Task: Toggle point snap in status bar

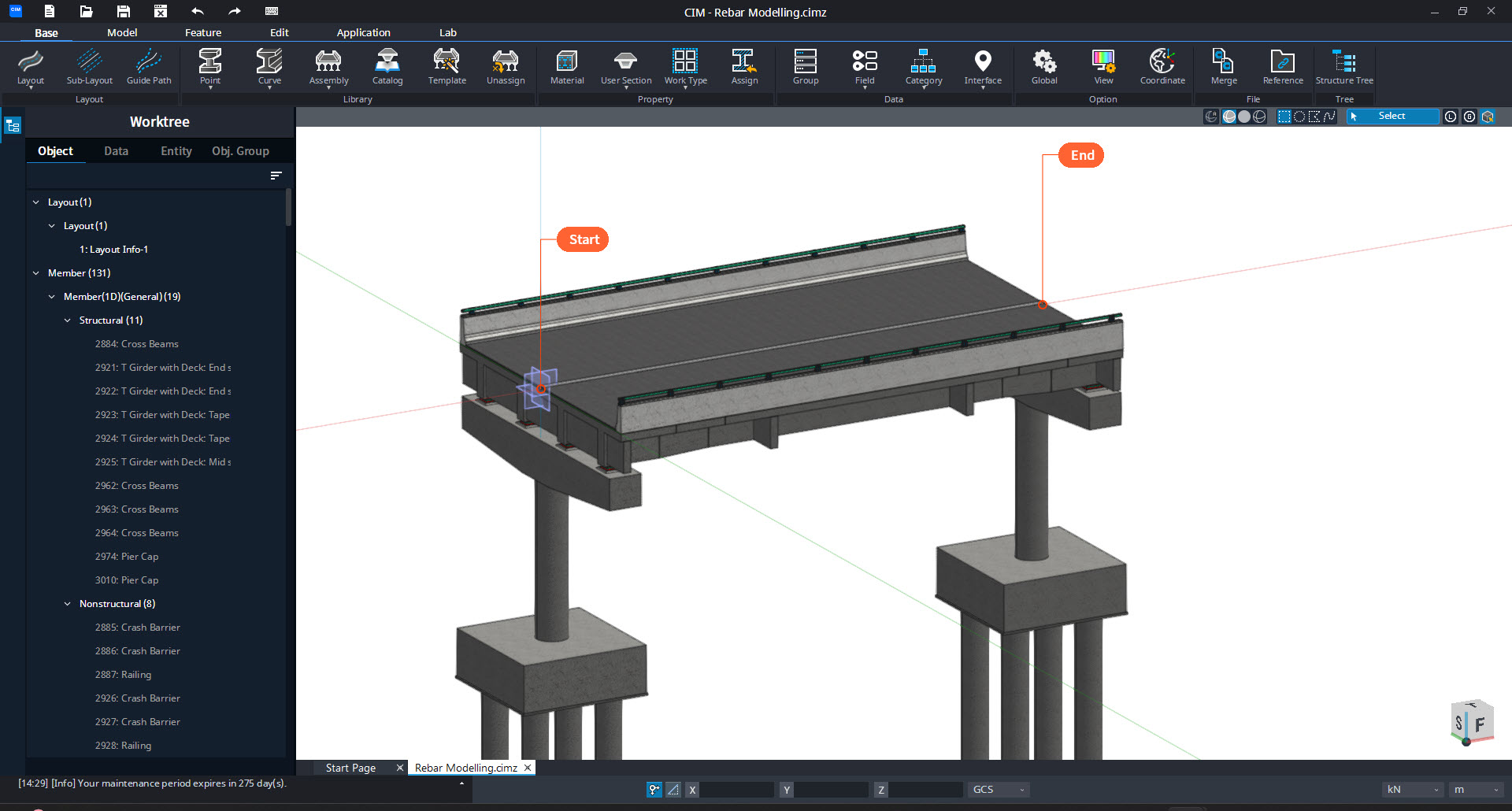Action: [x=654, y=790]
